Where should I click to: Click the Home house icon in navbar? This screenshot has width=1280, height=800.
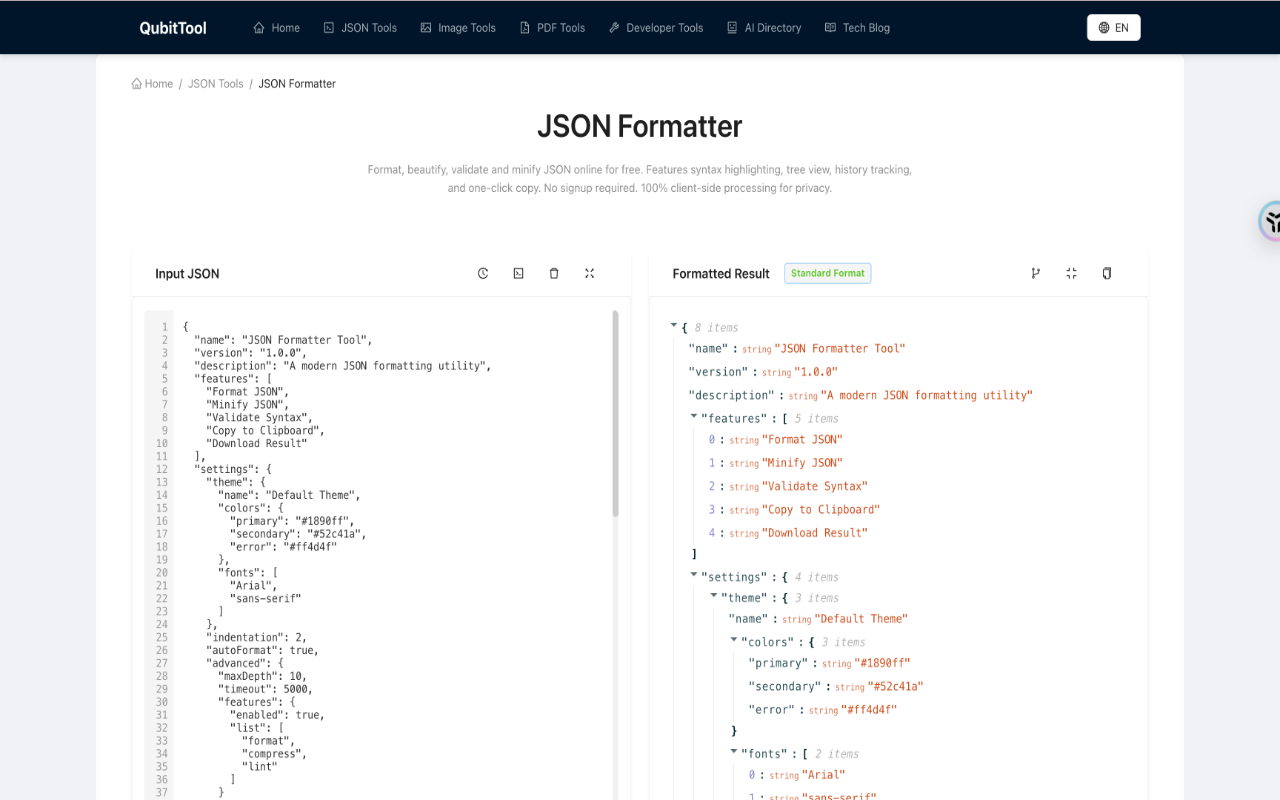coord(259,28)
